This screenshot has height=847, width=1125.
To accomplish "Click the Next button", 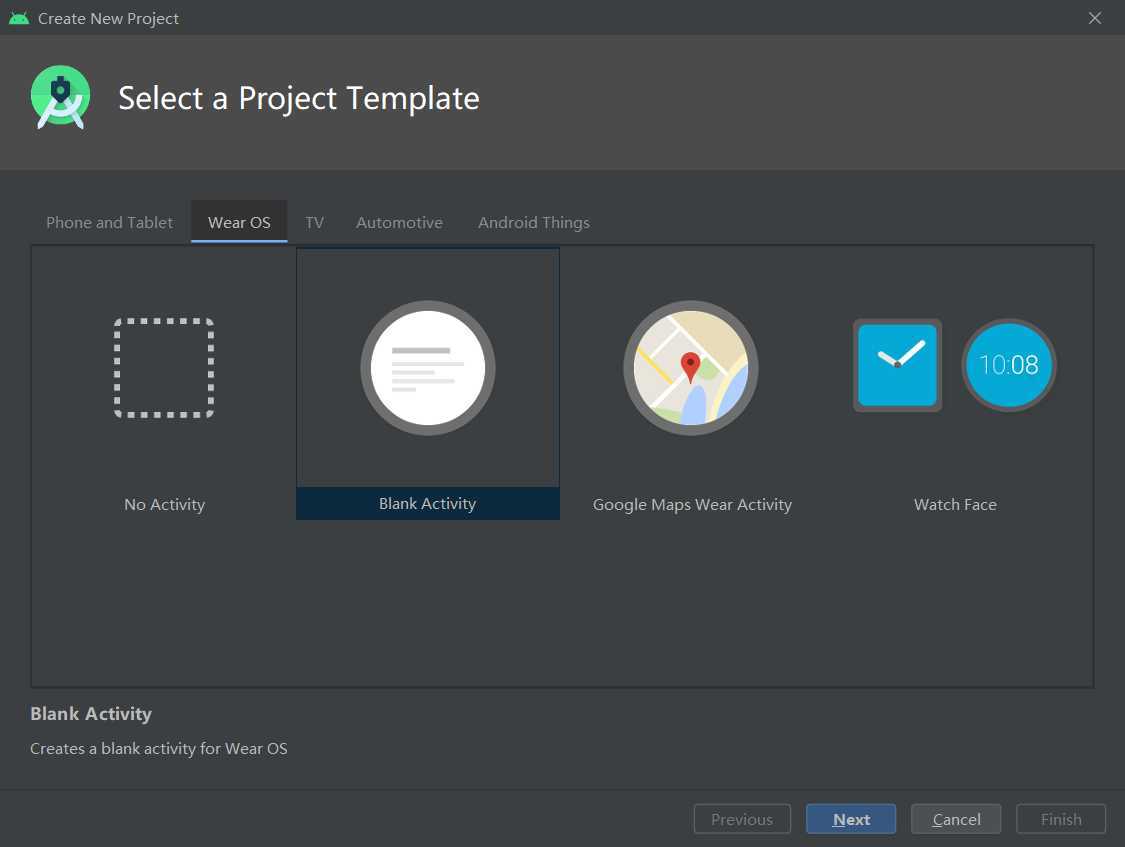I will click(851, 819).
